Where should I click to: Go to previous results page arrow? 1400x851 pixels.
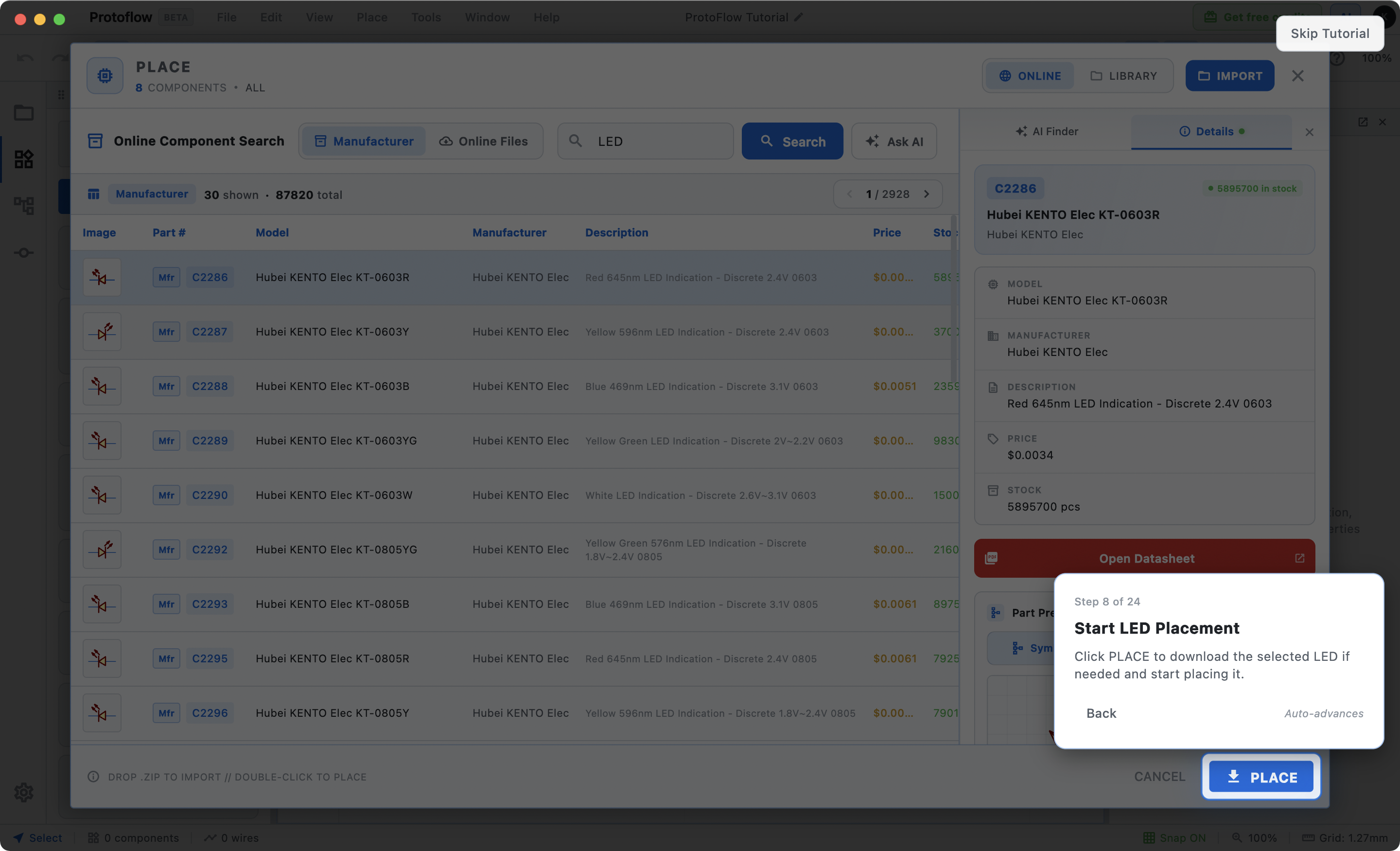pyautogui.click(x=849, y=195)
